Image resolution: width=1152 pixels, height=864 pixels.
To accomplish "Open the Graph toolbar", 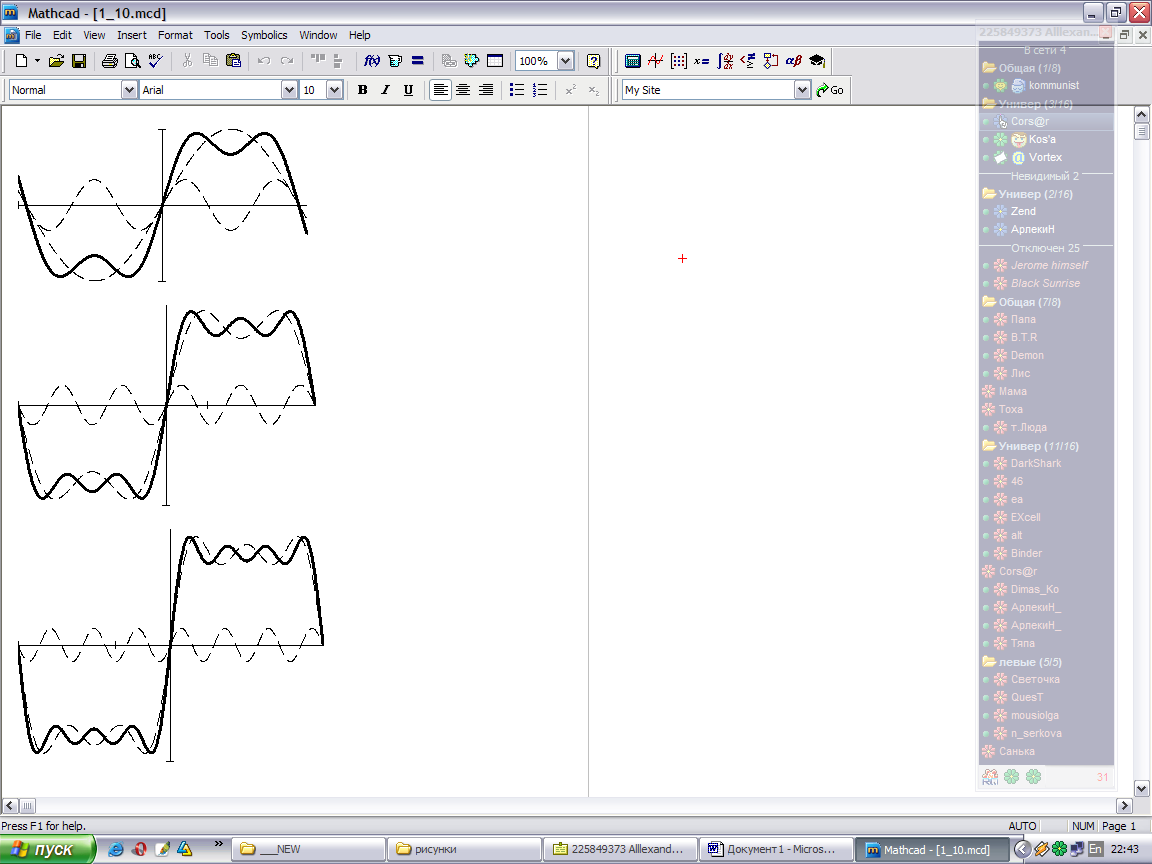I will [x=655, y=61].
